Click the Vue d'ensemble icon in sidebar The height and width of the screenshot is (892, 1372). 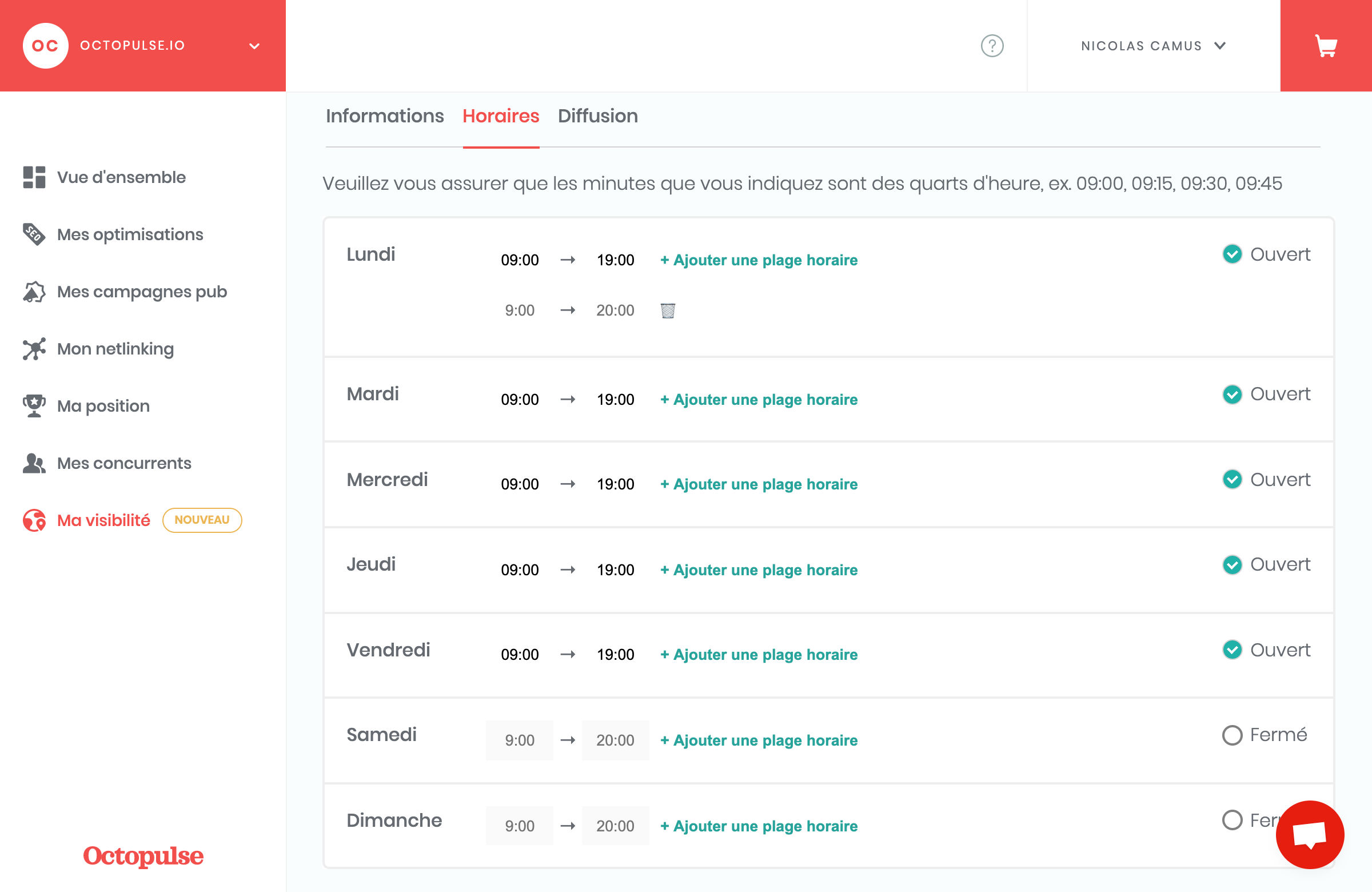tap(34, 177)
